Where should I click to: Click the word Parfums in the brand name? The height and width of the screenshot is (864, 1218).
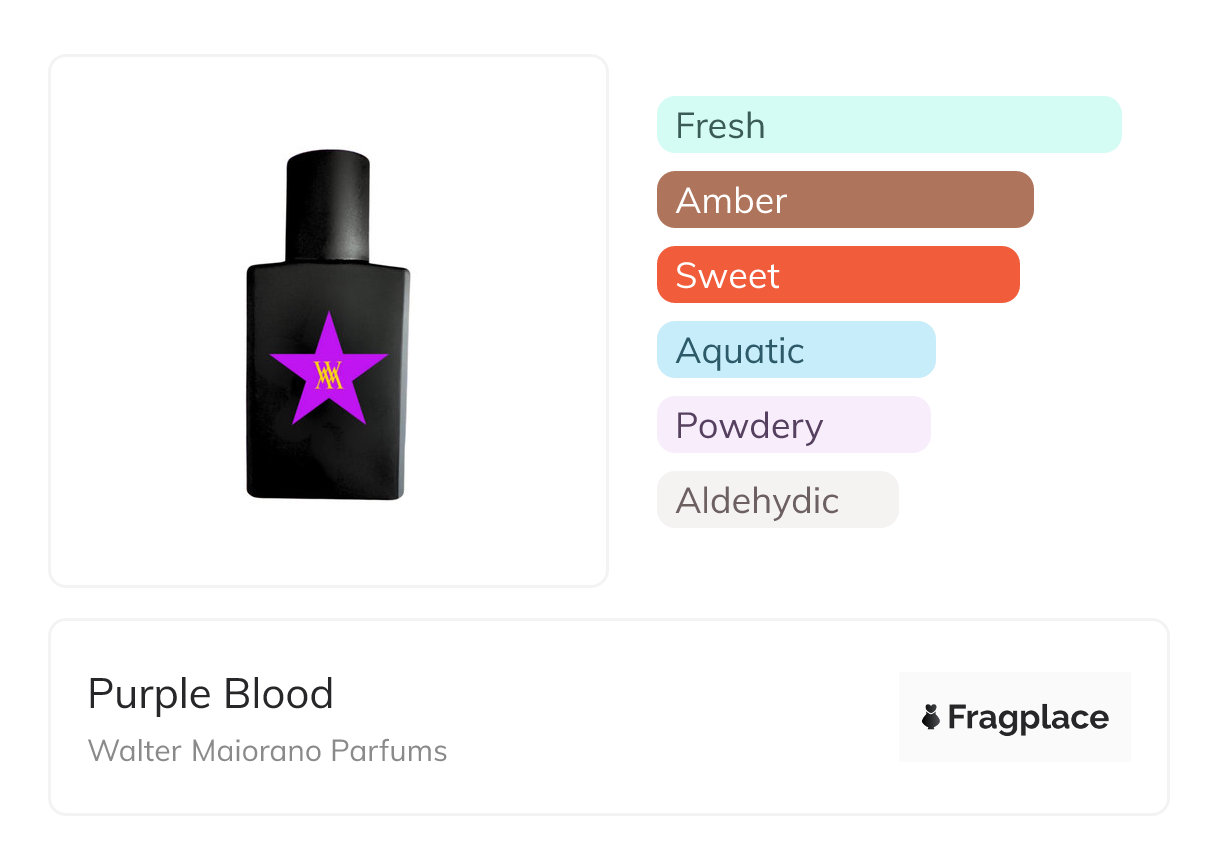pyautogui.click(x=398, y=750)
